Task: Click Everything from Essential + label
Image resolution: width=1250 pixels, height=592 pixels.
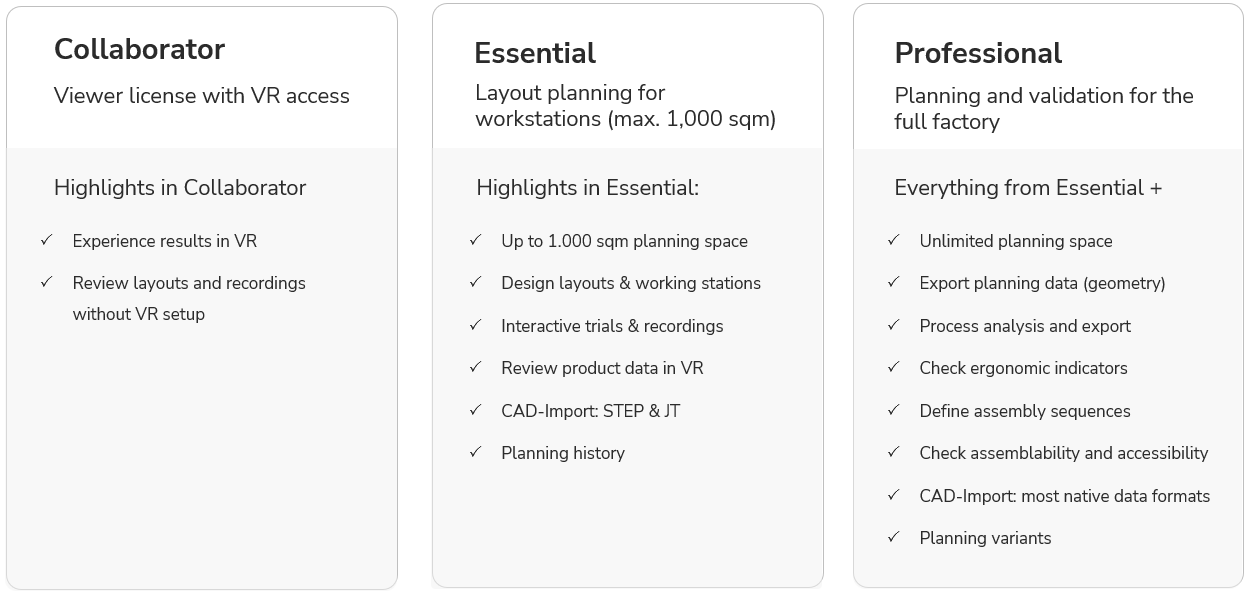Action: tap(1028, 188)
